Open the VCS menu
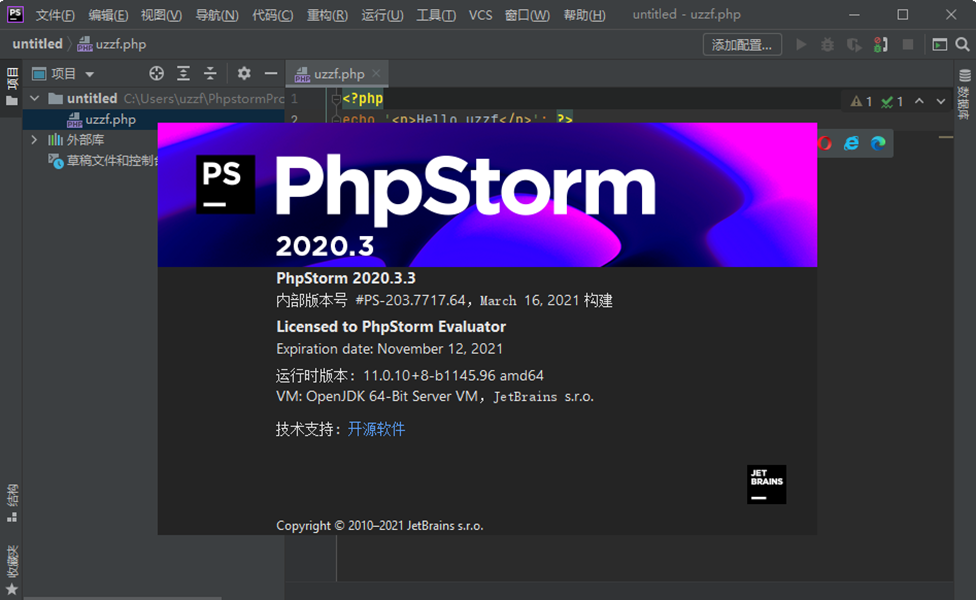 coord(480,15)
